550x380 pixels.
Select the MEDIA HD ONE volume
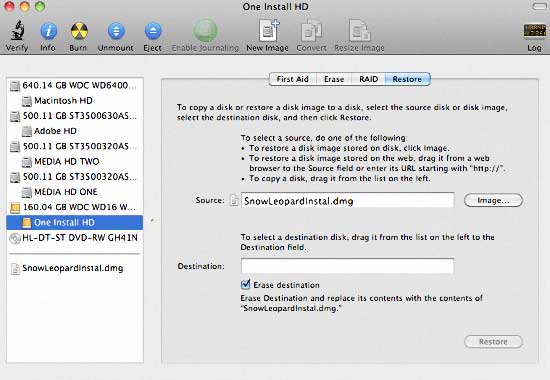click(75, 192)
